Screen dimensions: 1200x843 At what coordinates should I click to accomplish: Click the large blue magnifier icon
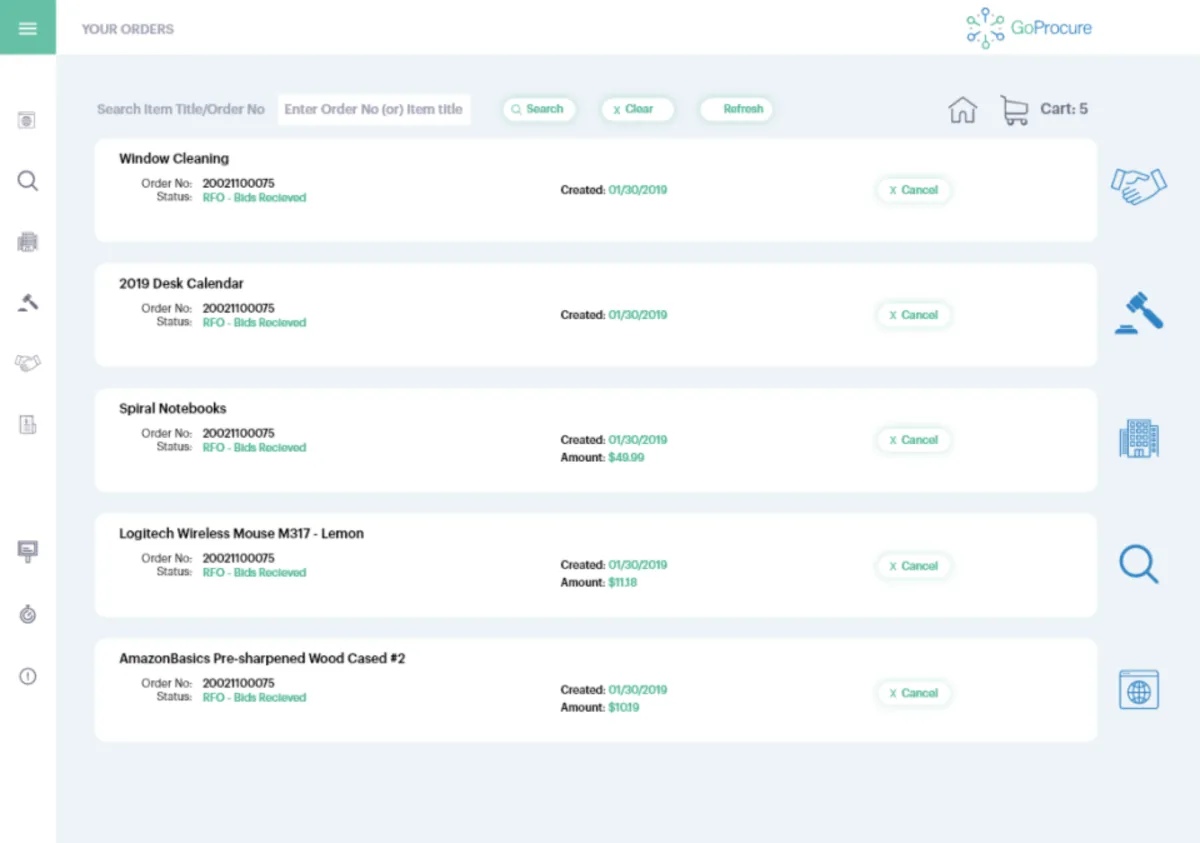pyautogui.click(x=1138, y=564)
